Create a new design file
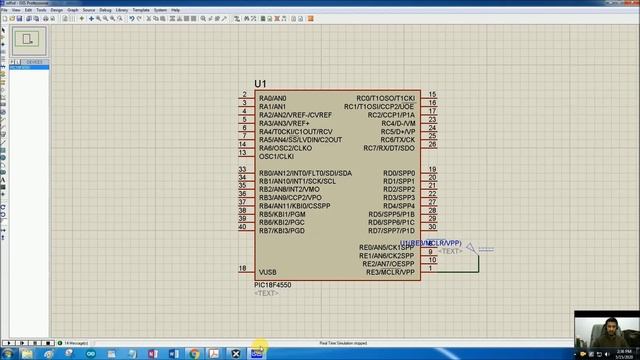This screenshot has width=640, height=360. point(5,19)
